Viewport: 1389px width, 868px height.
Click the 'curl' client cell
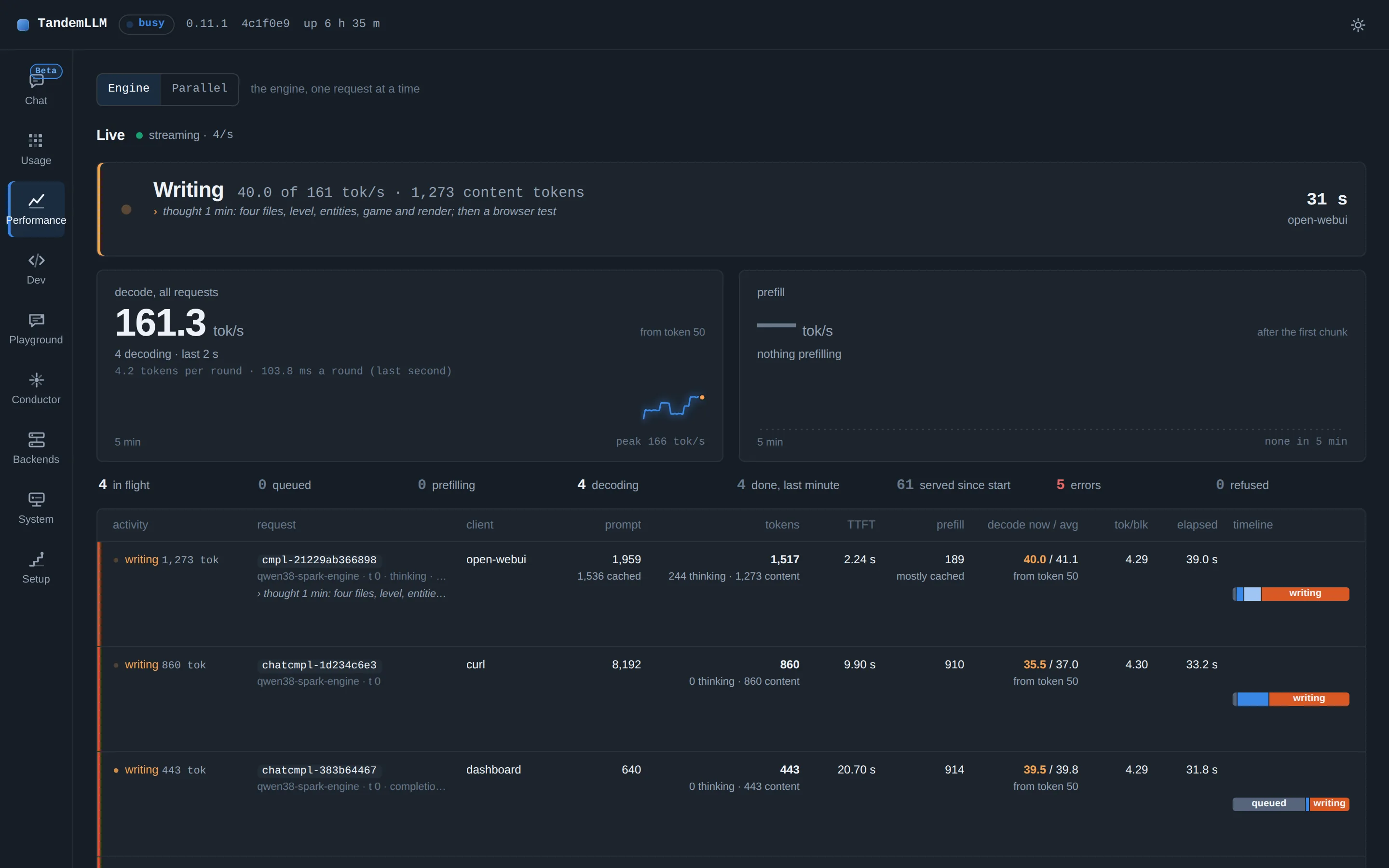click(475, 665)
